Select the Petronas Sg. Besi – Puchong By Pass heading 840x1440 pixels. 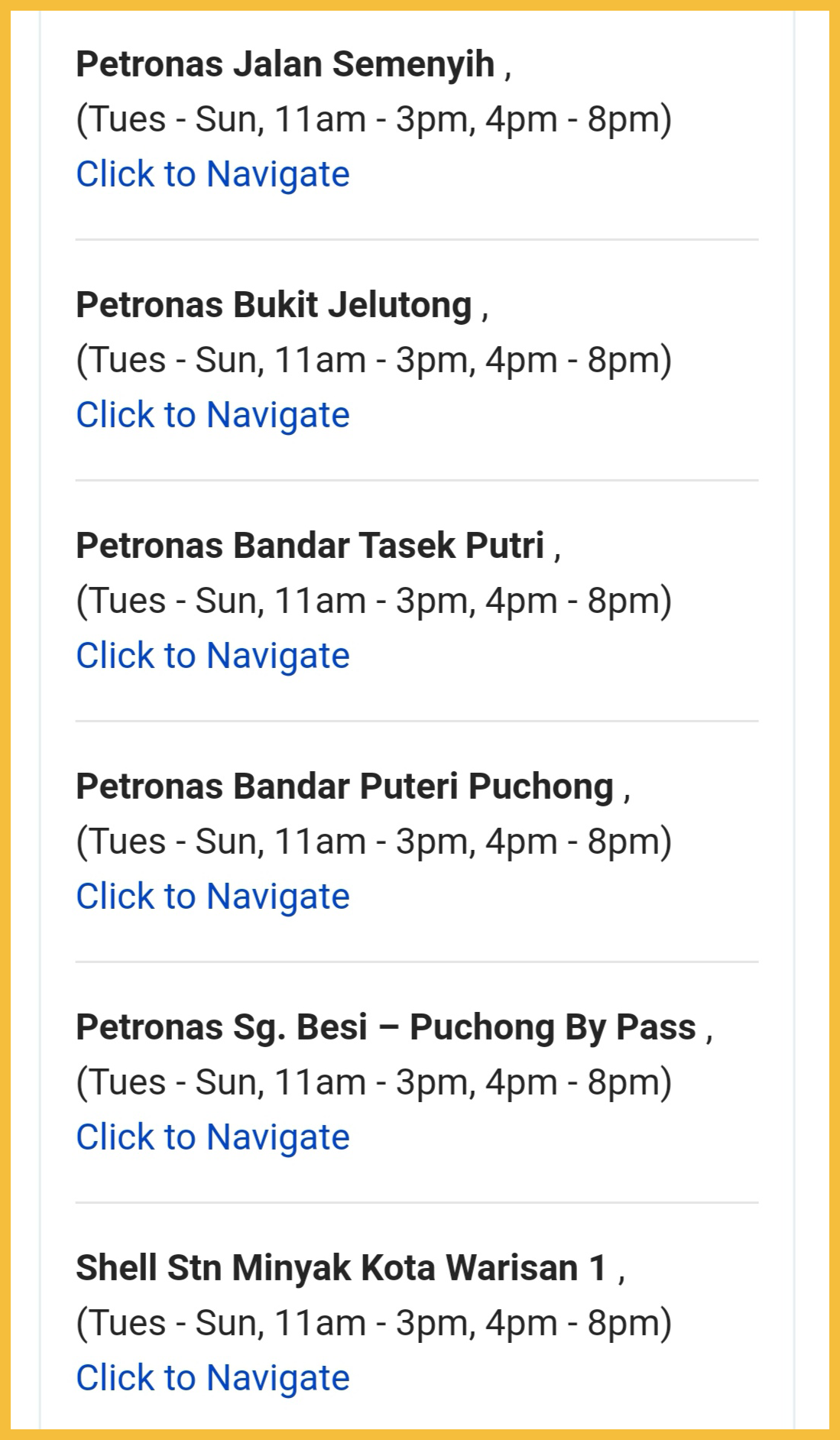click(386, 1027)
